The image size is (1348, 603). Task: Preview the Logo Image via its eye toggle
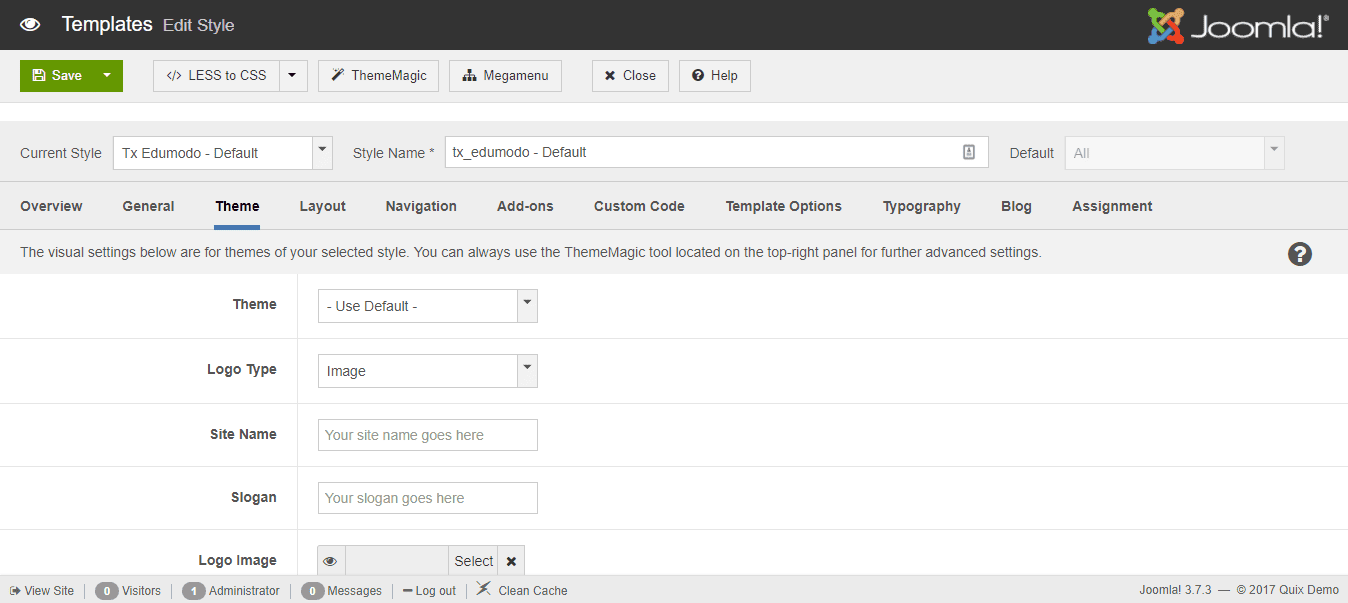[x=330, y=560]
